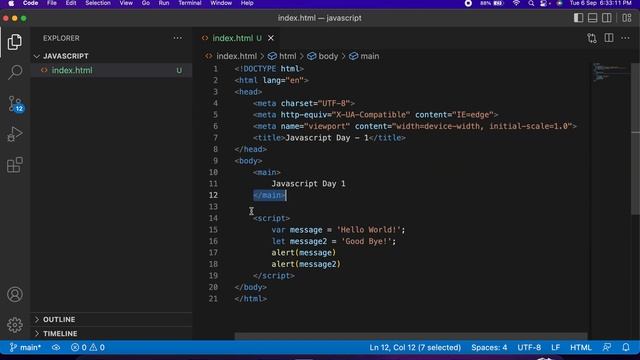Screen dimensions: 640x360
Task: Split the editor right
Action: tap(609, 38)
